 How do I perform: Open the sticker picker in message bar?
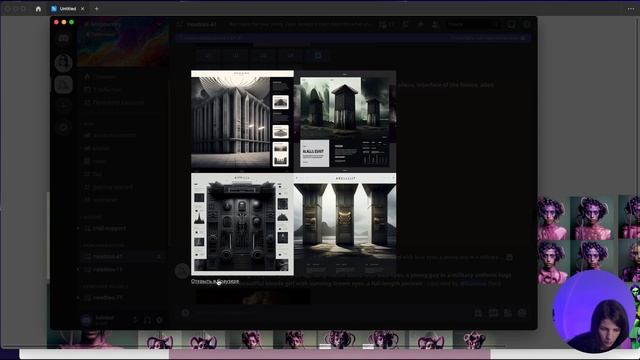point(508,313)
